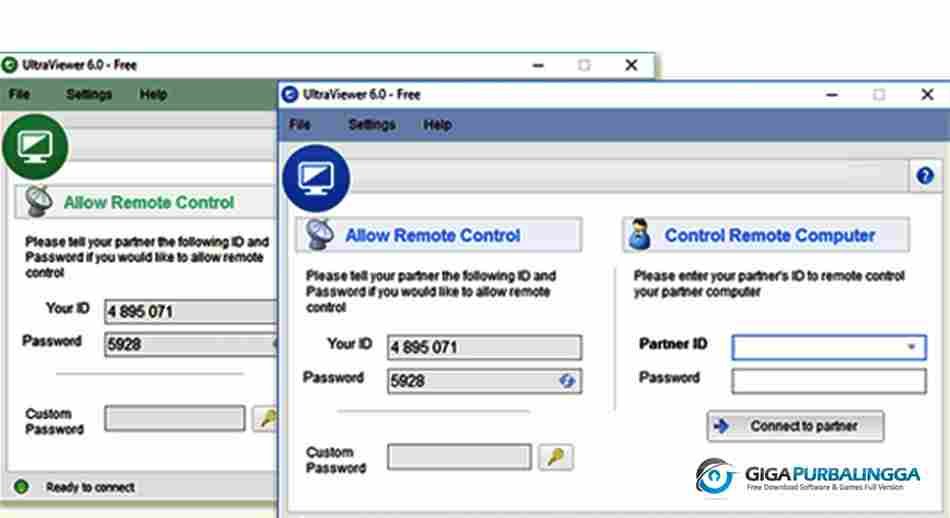Click Allow Remote Control heading in green window
Viewport: 950px width, 518px height.
click(149, 202)
